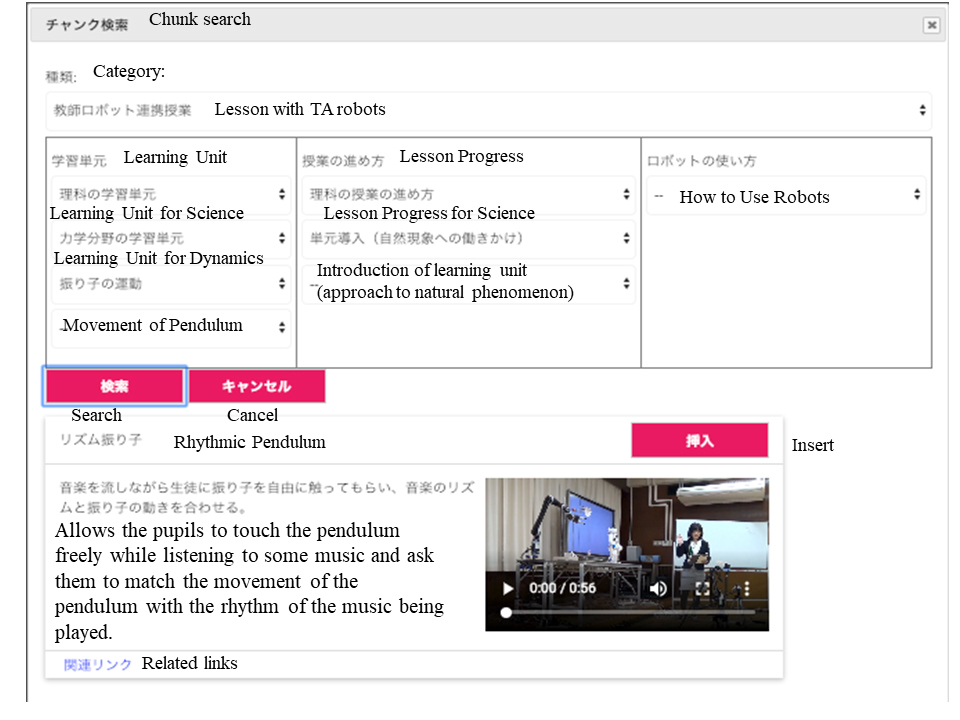Open the Category dropdown 教師ロボット連携授業
This screenshot has height=720, width=960.
(487, 110)
